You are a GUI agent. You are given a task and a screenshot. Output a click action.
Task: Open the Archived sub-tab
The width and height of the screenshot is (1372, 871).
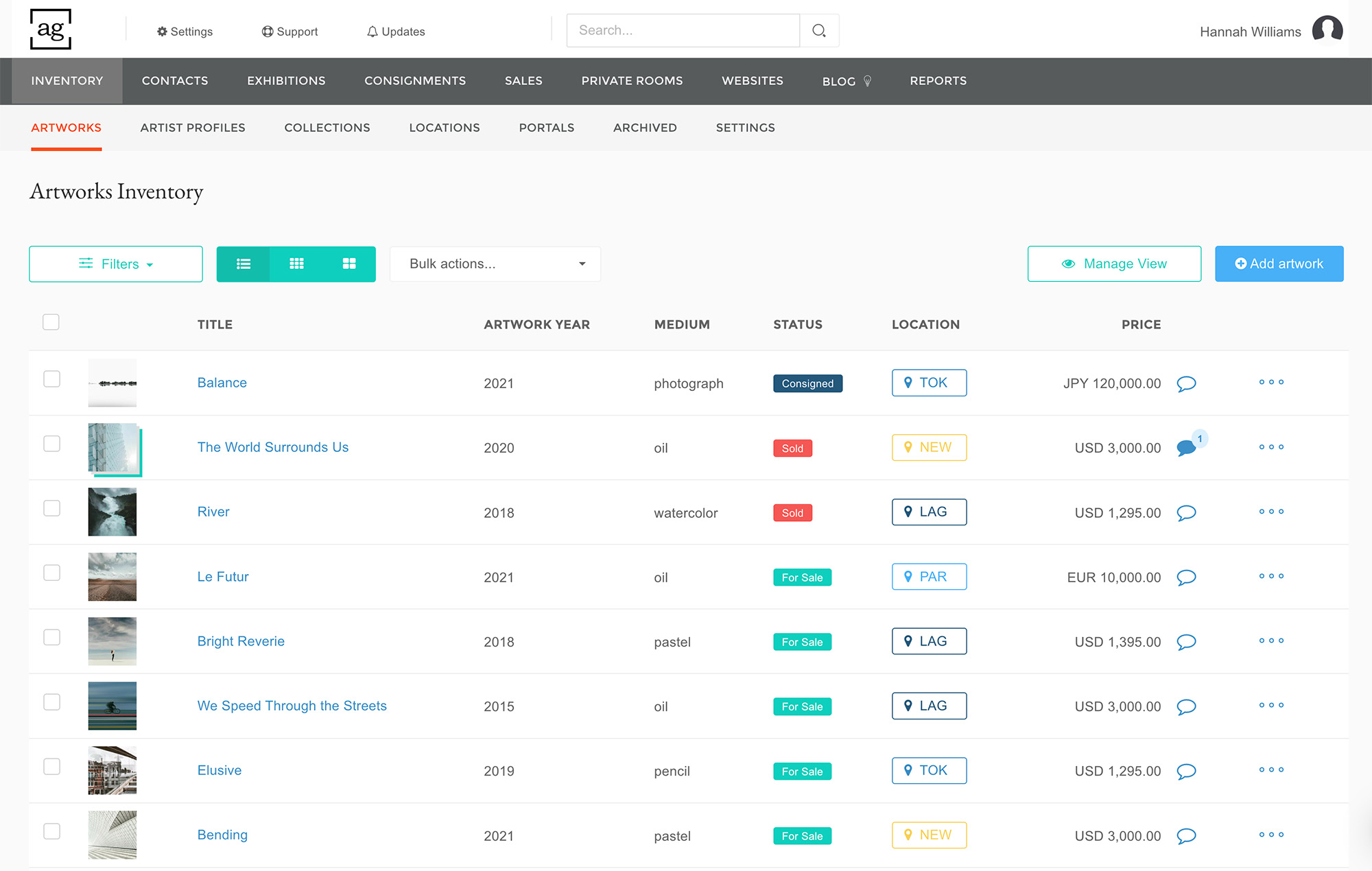pyautogui.click(x=645, y=128)
